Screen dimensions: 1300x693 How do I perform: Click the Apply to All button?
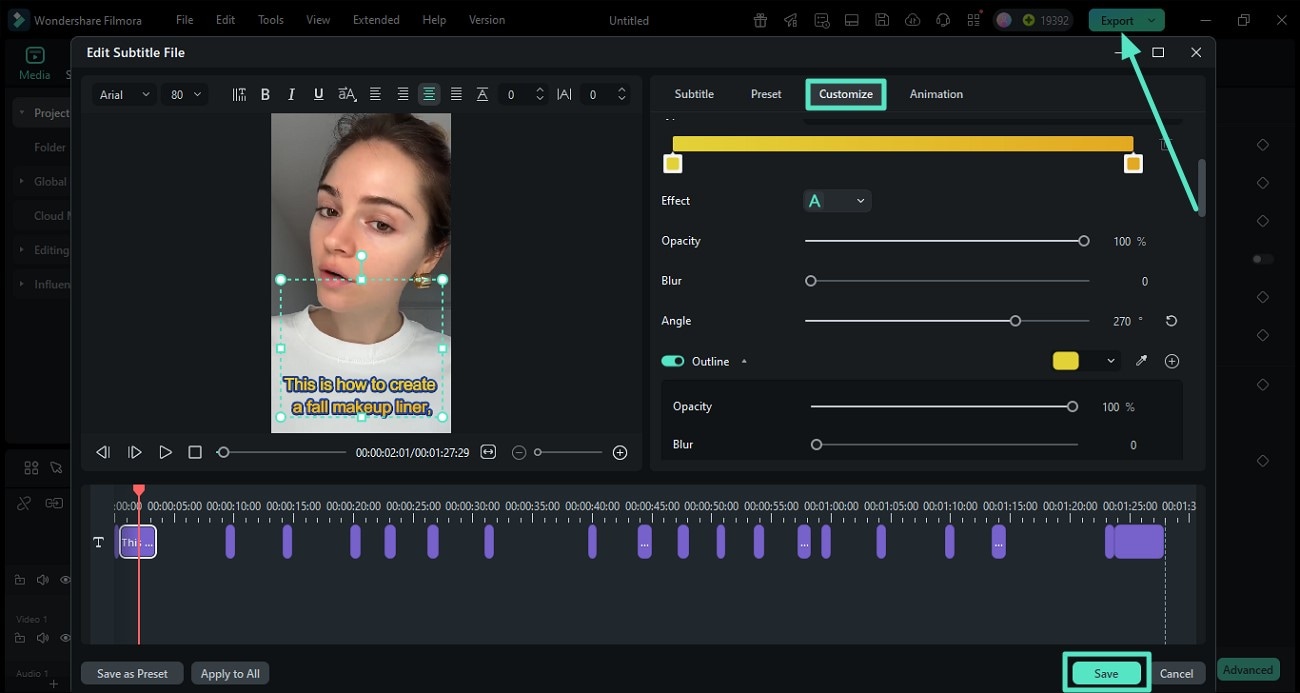230,673
